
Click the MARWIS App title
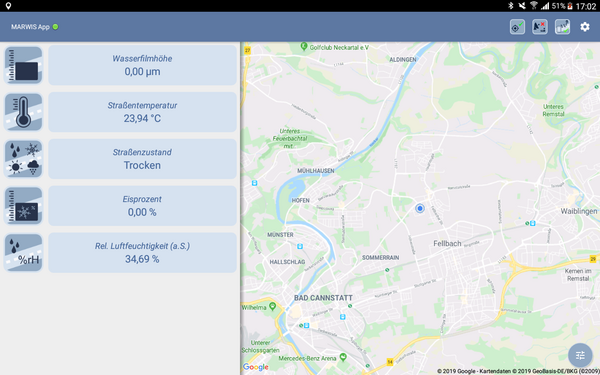pos(30,27)
